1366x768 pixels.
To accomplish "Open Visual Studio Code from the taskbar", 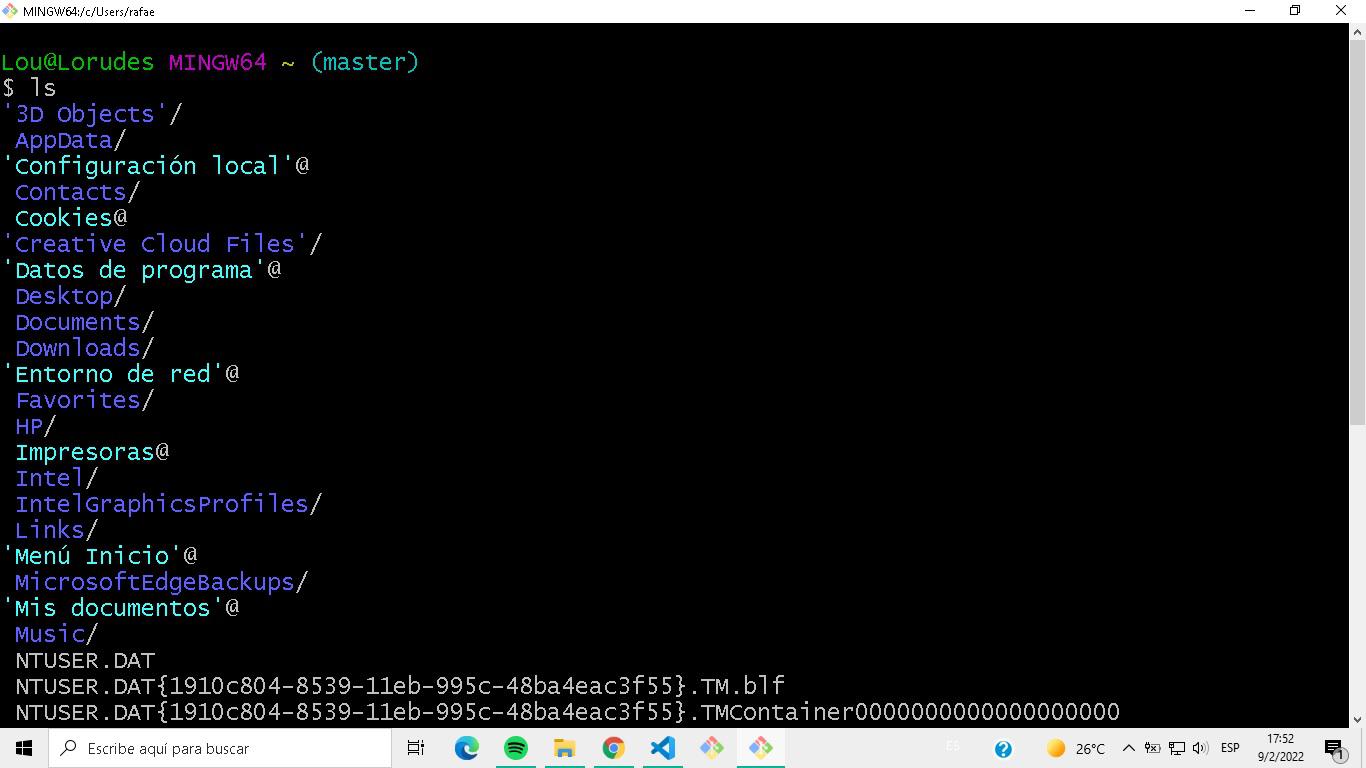I will tap(662, 748).
